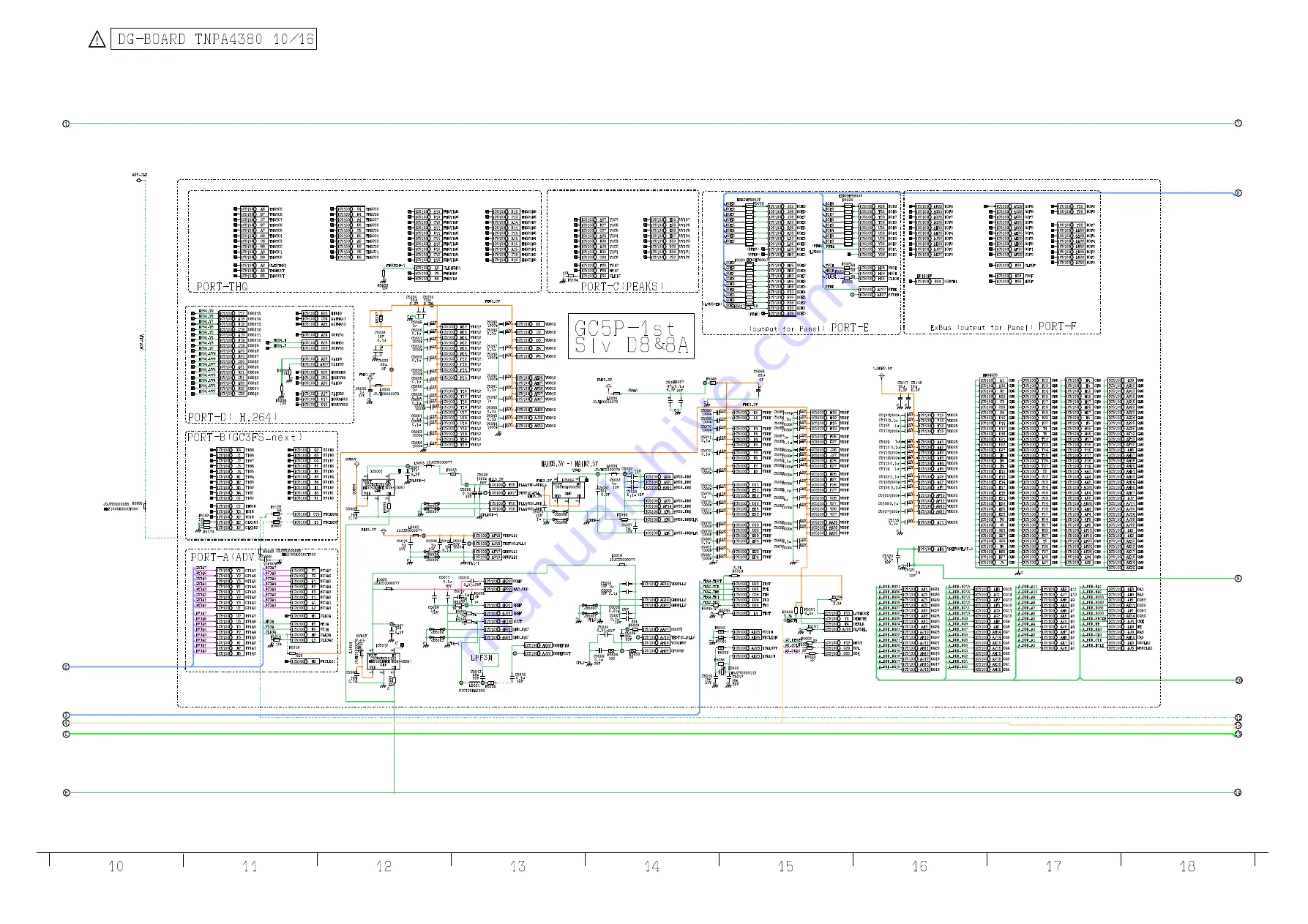This screenshot has width=1308, height=924.
Task: Click grid column number 15
Action: tap(785, 867)
